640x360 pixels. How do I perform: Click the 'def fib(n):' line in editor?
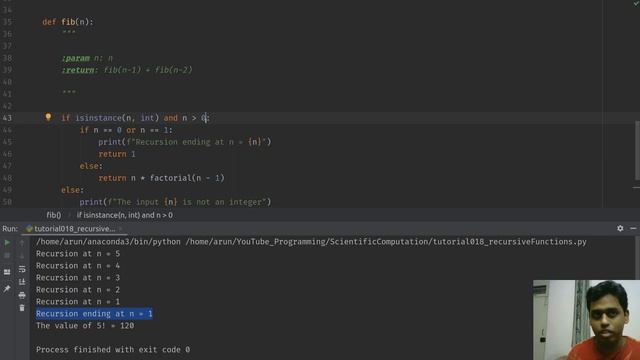[68, 22]
